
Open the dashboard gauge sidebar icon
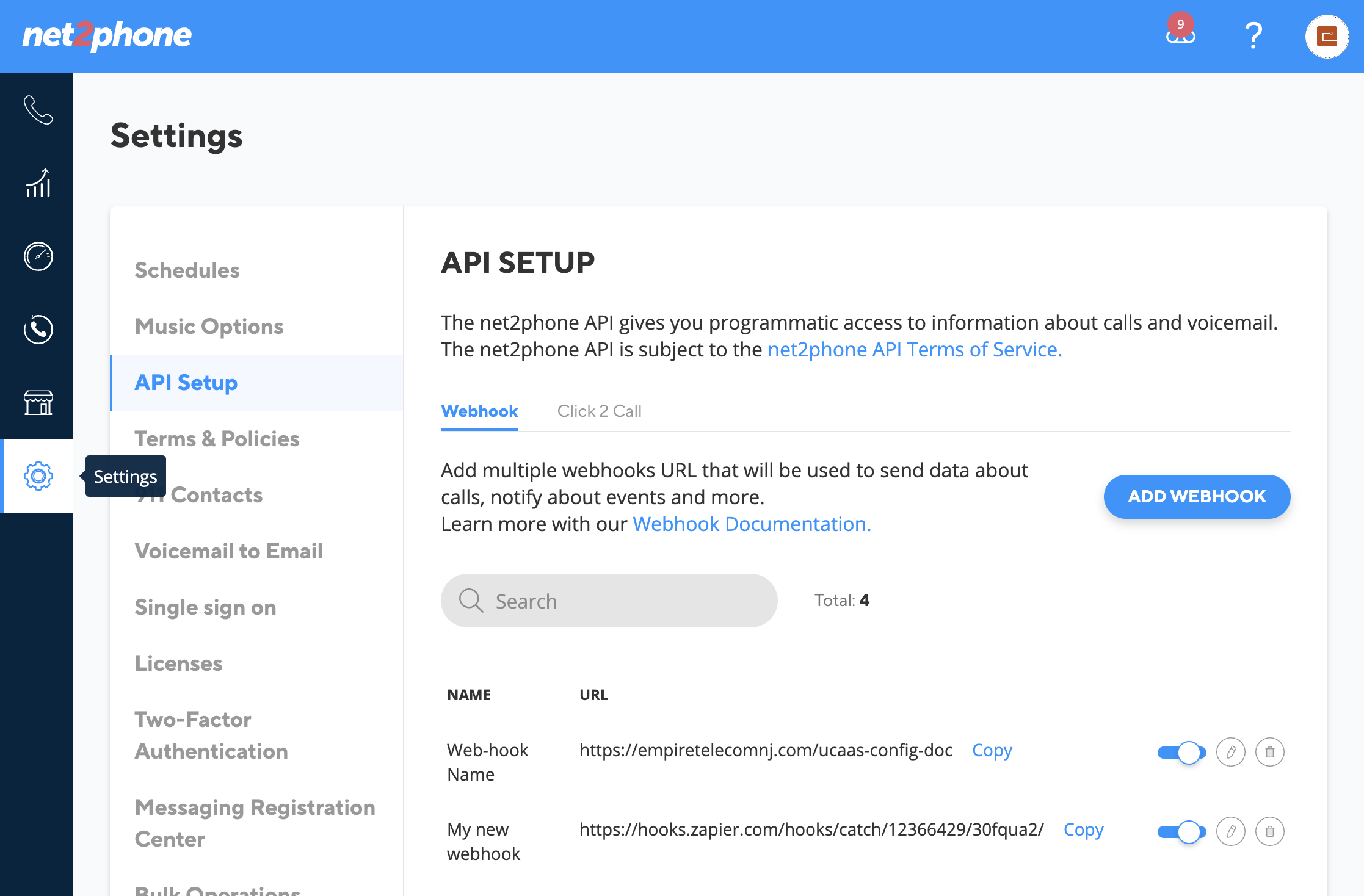[38, 256]
